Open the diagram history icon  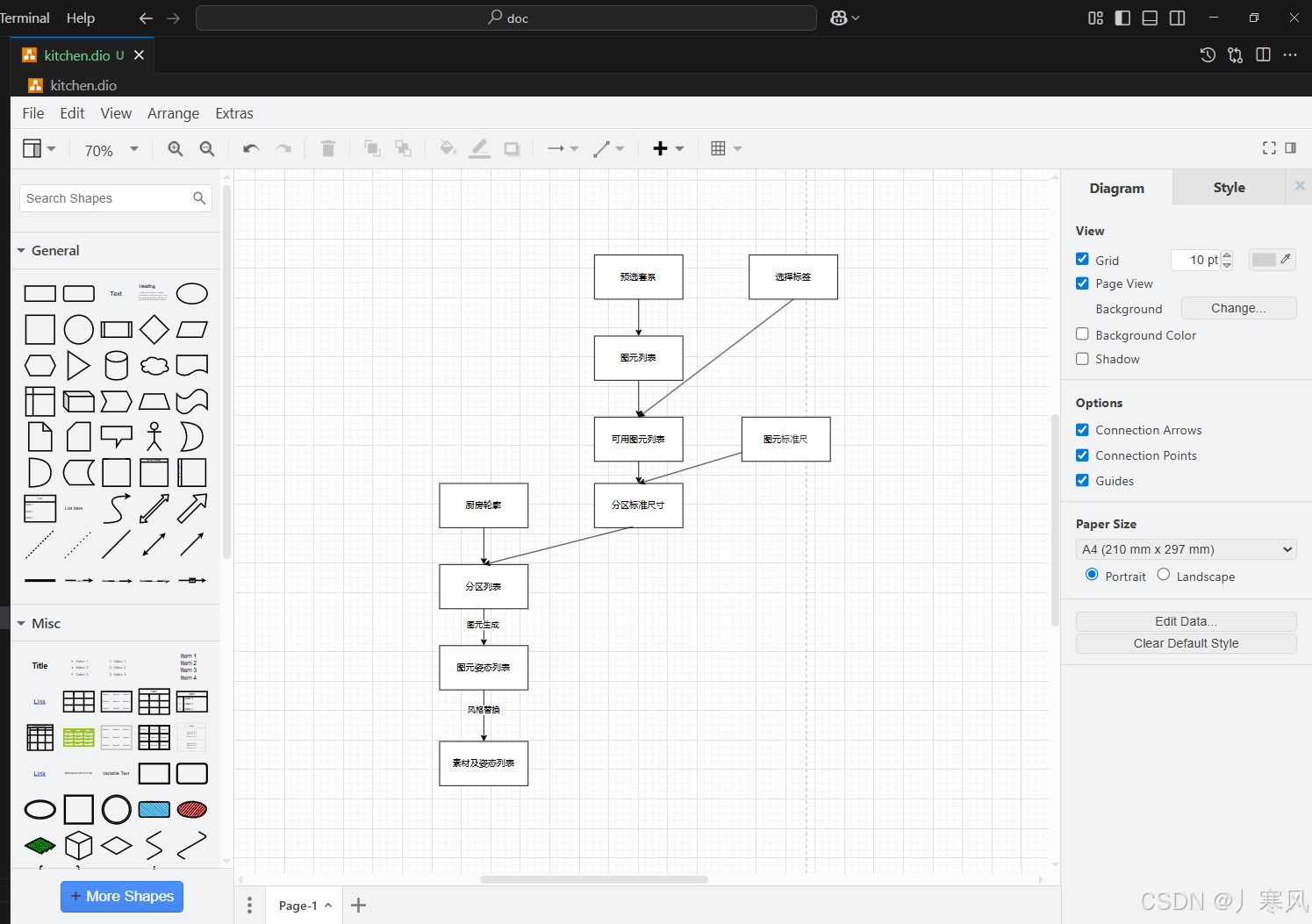pos(1208,54)
